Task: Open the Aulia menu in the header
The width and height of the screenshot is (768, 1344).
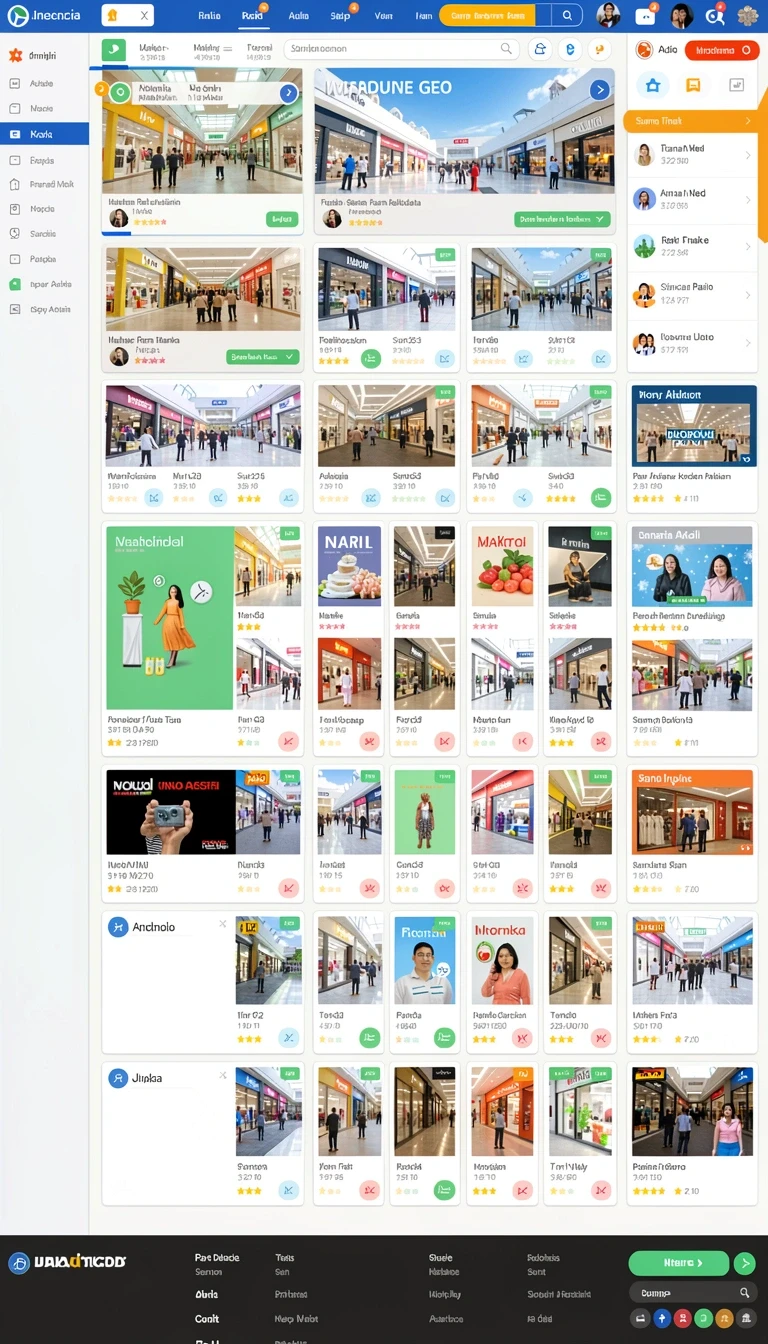Action: (298, 16)
